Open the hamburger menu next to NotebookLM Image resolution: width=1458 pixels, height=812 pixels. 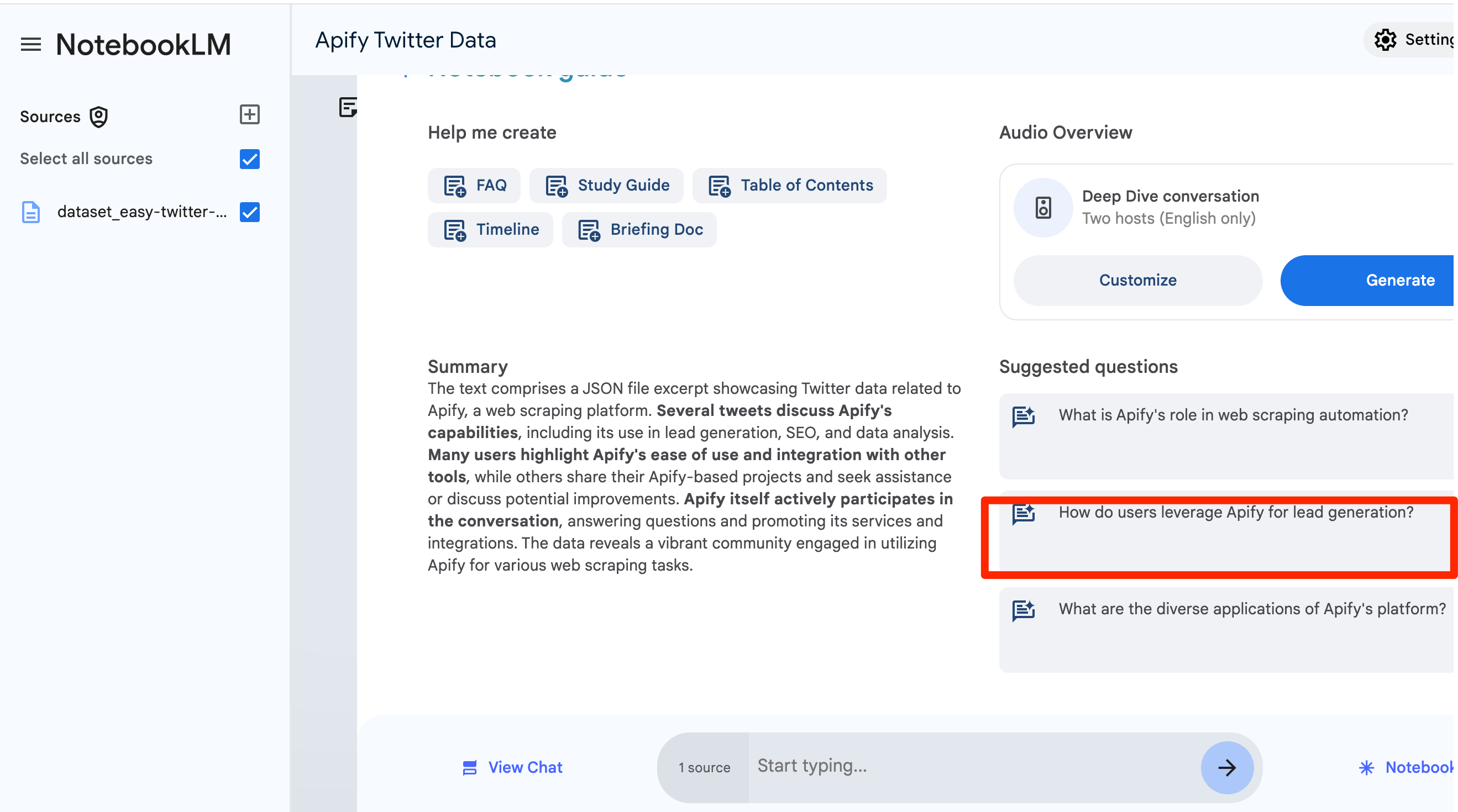(30, 44)
